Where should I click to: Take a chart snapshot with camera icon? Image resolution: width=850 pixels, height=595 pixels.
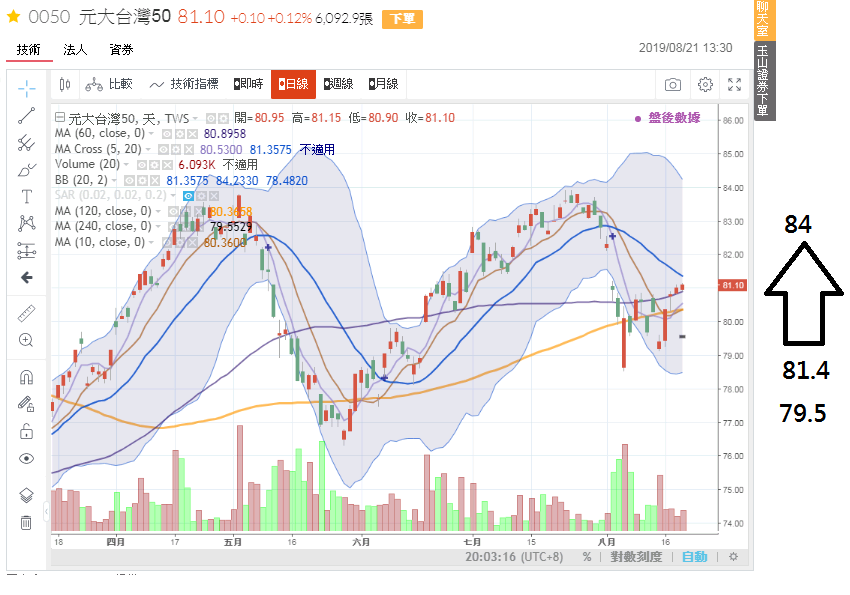point(673,85)
